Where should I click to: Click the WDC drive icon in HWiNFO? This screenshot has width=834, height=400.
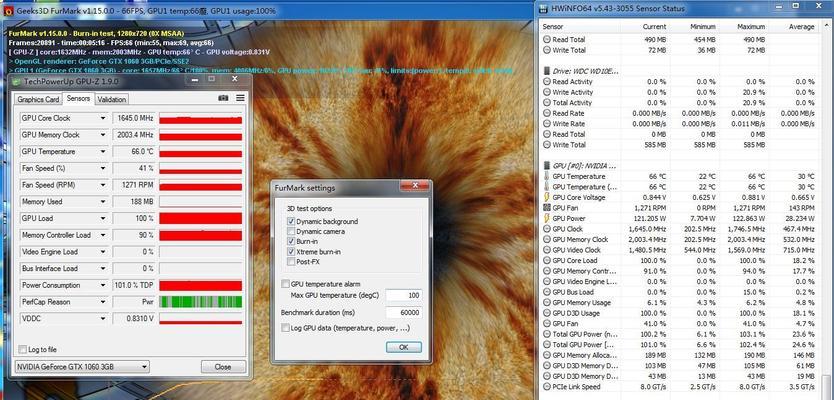[547, 71]
